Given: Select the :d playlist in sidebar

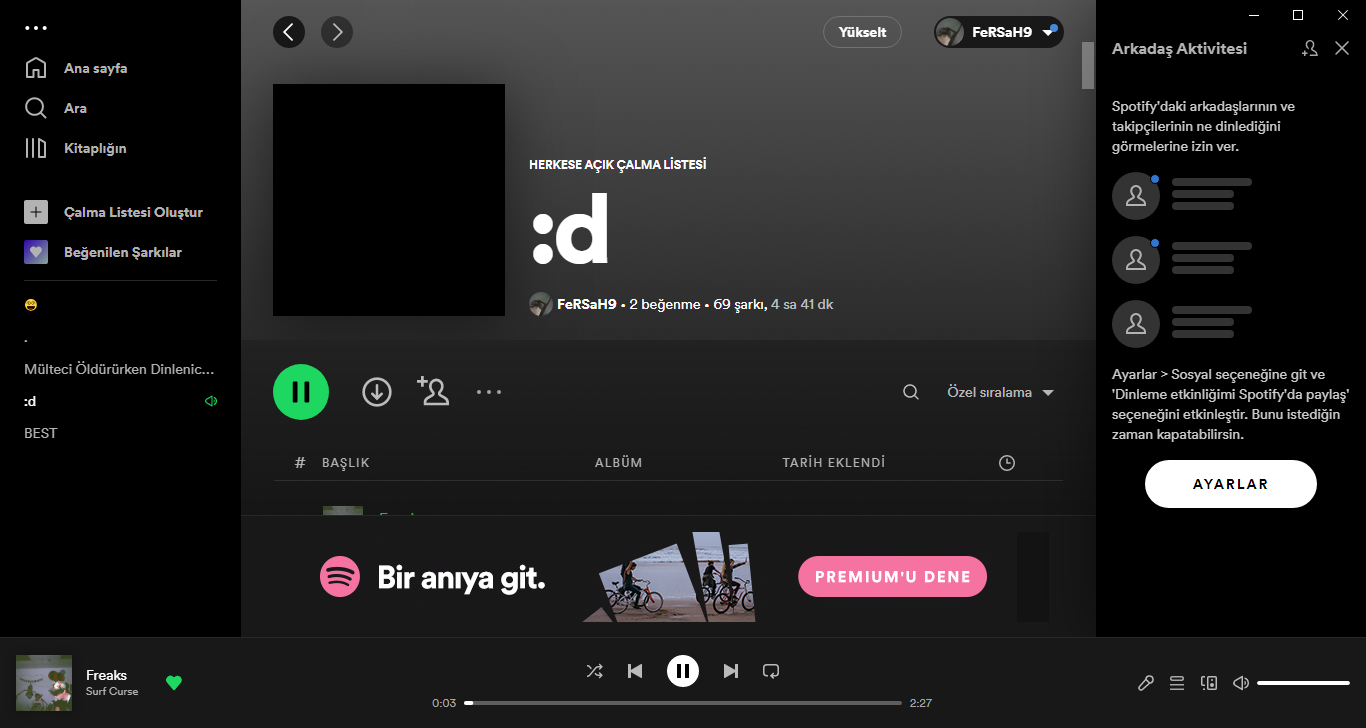Looking at the screenshot, I should coord(31,401).
